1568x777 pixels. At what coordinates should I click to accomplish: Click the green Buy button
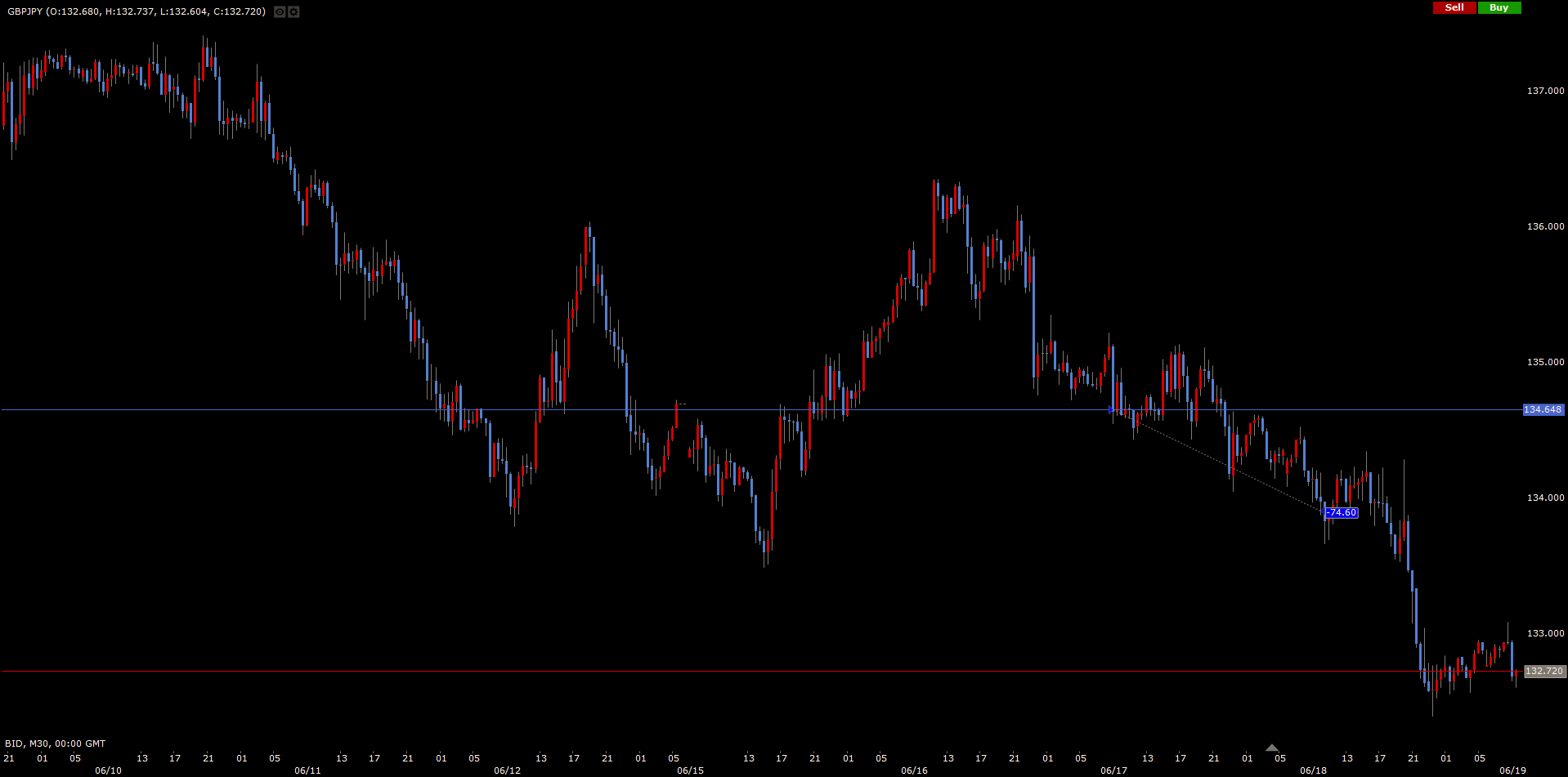(x=1499, y=7)
